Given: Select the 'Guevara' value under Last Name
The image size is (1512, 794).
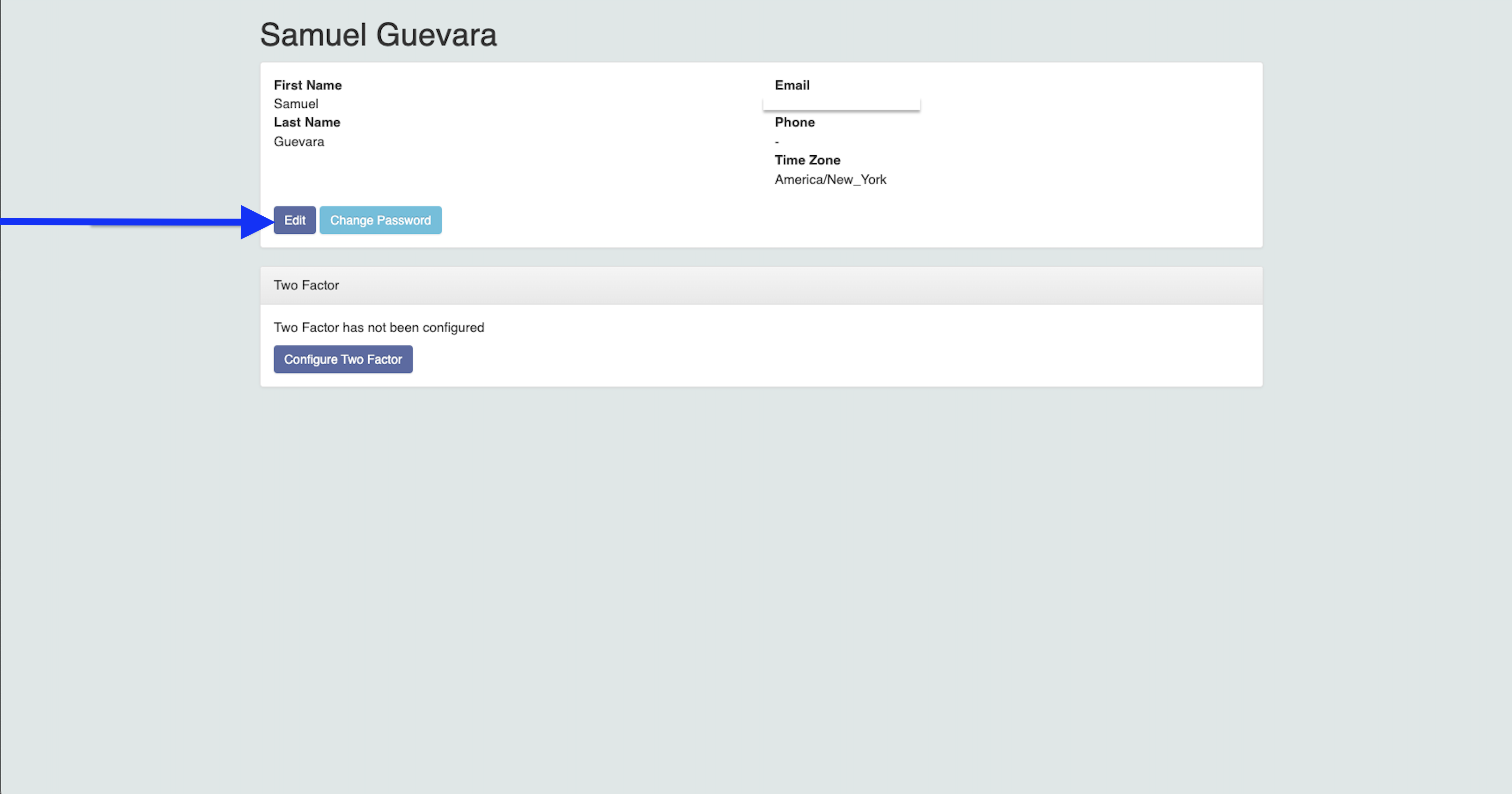Looking at the screenshot, I should pos(299,141).
